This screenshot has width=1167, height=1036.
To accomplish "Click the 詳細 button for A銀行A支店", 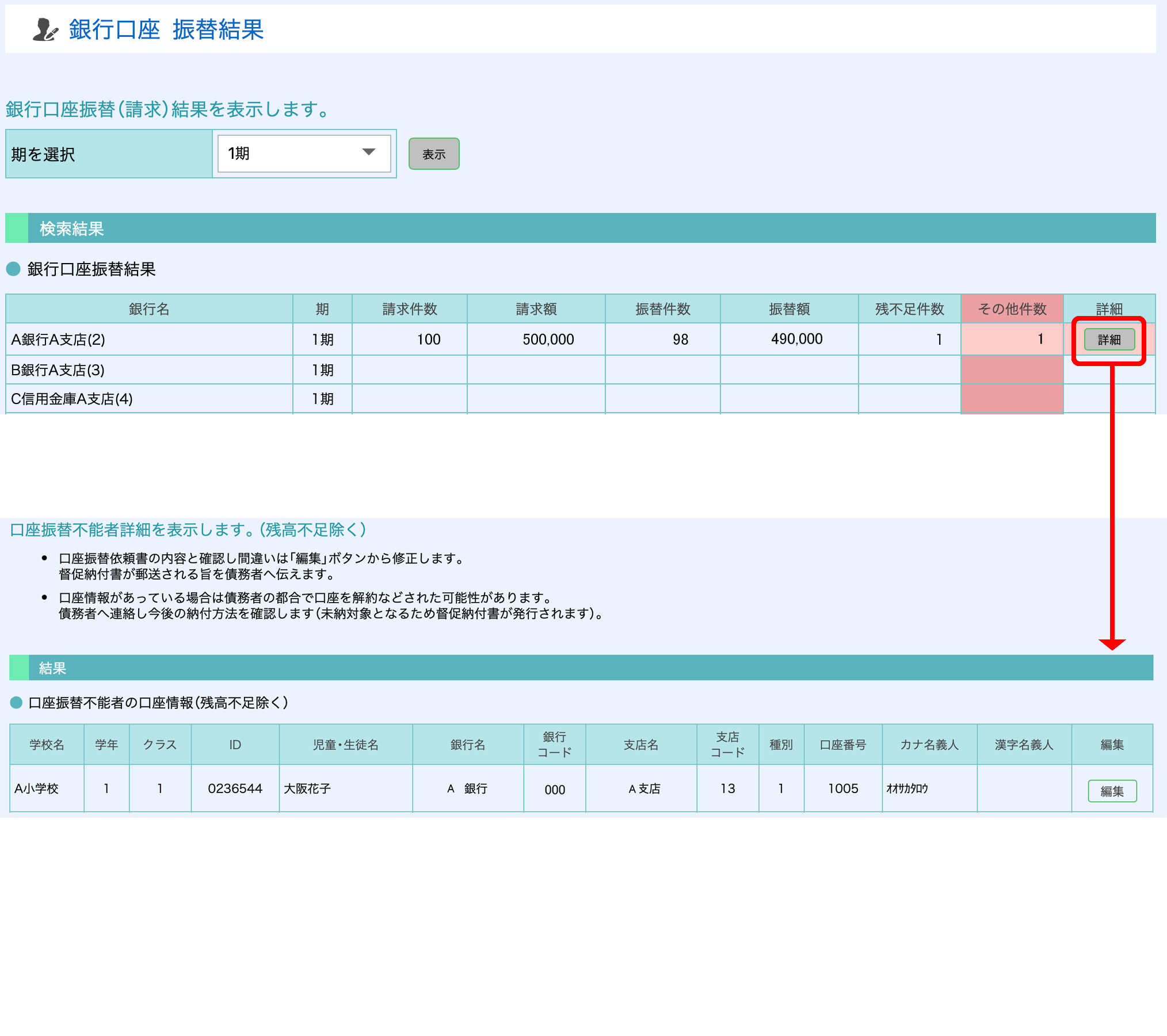I will coord(1108,340).
